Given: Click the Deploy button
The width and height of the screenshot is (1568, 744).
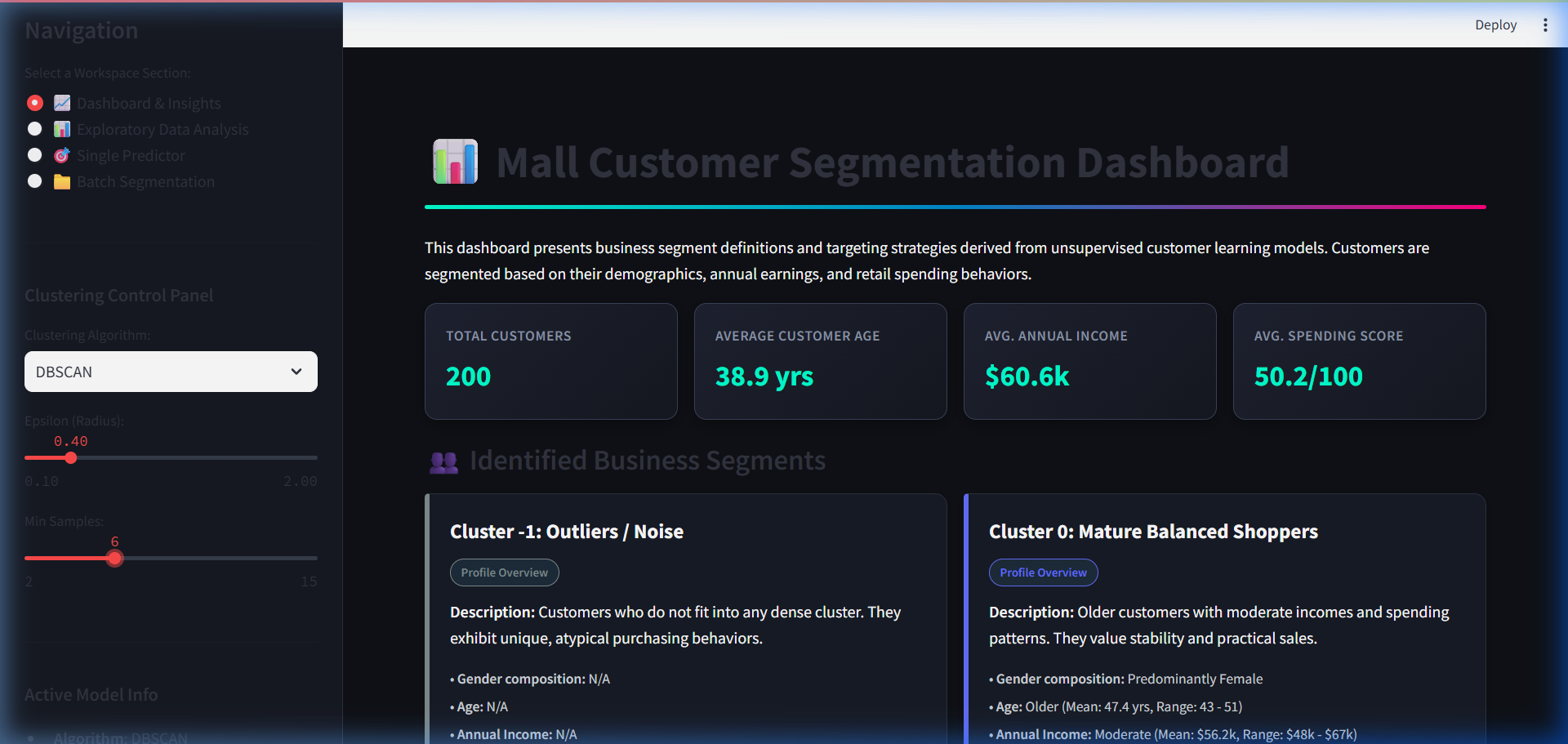Looking at the screenshot, I should 1495,25.
